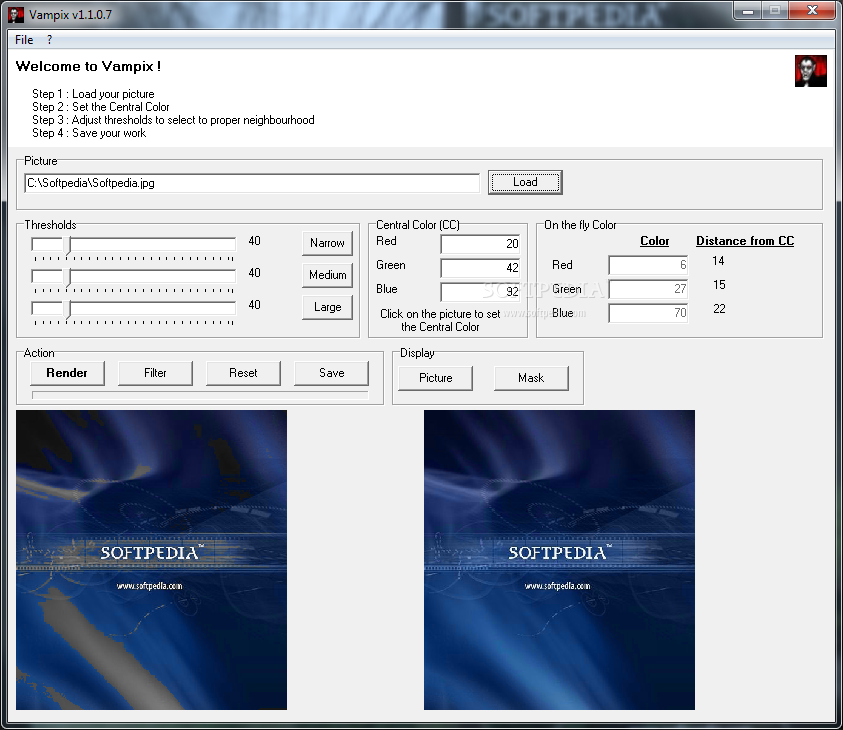This screenshot has width=843, height=730.
Task: Click the Central Color Red field
Action: [480, 244]
